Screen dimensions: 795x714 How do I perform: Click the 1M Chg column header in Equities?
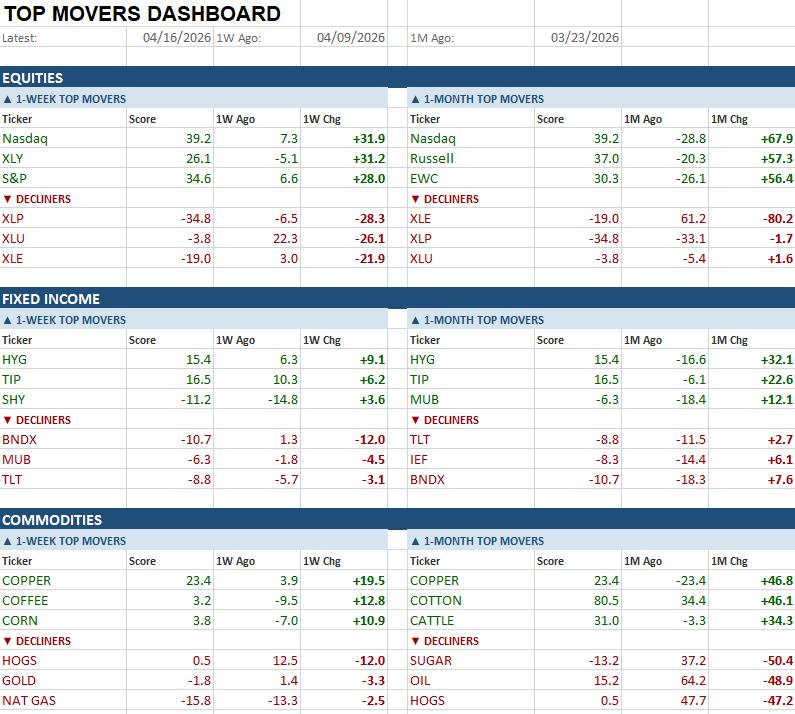point(752,119)
